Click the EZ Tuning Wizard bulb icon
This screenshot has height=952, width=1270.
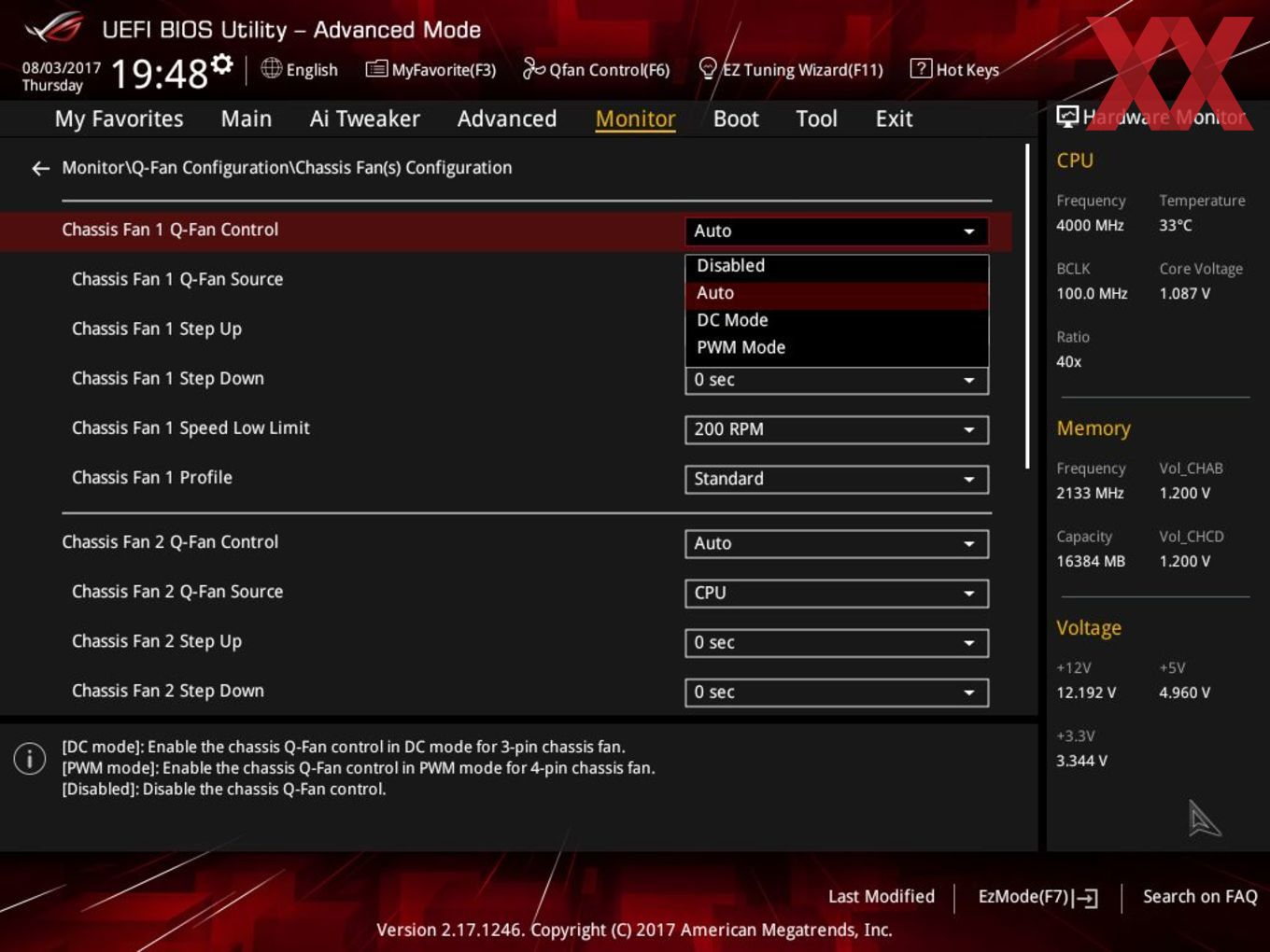pos(708,68)
